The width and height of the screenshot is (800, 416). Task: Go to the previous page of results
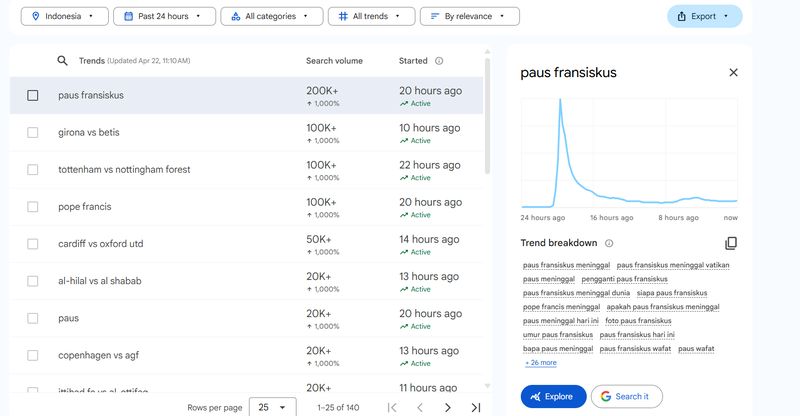(420, 407)
